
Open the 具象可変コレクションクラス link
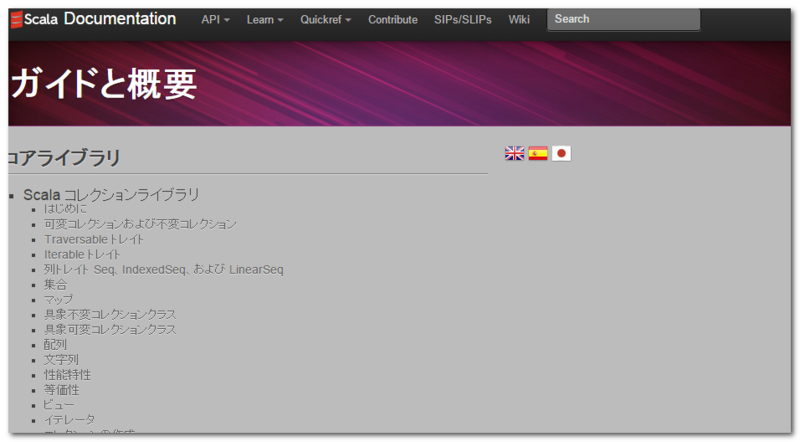(110, 330)
